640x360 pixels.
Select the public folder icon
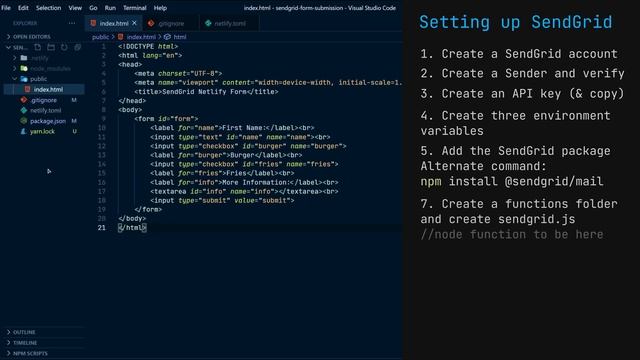point(24,79)
